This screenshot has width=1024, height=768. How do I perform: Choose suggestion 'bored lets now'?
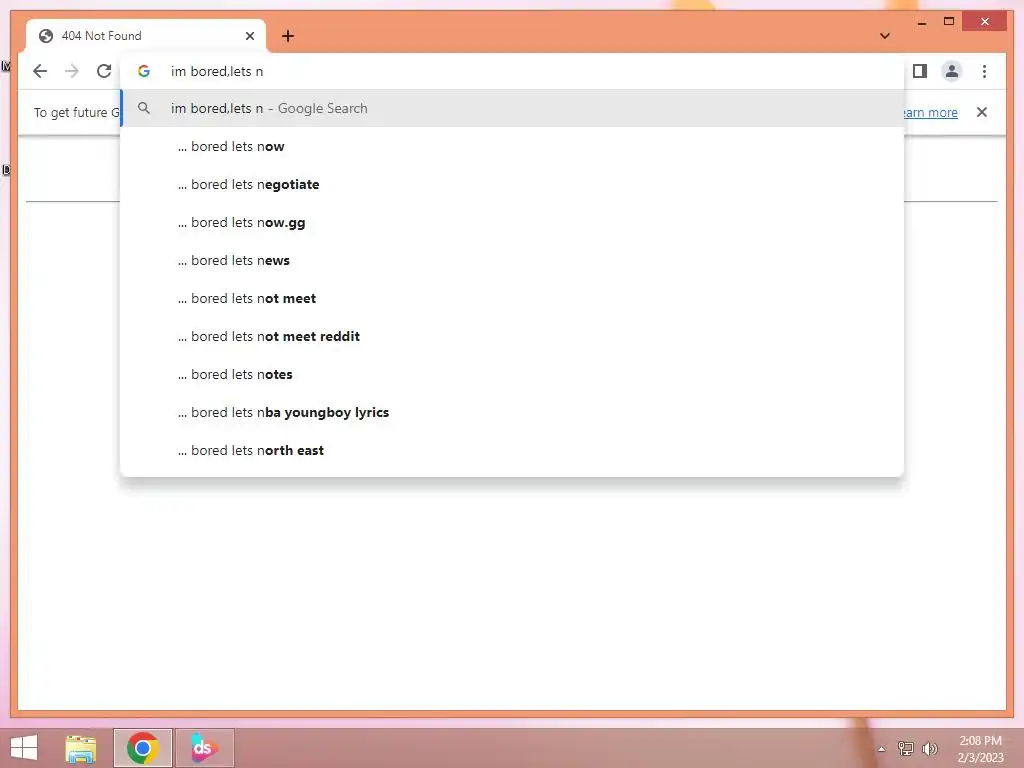513,146
